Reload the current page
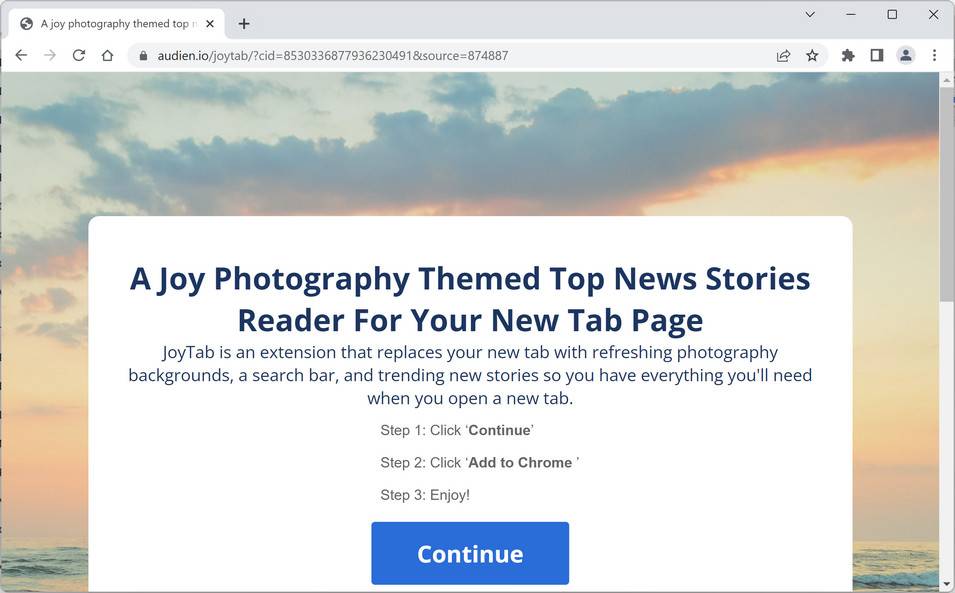Viewport: 955px width, 593px height. click(x=79, y=55)
